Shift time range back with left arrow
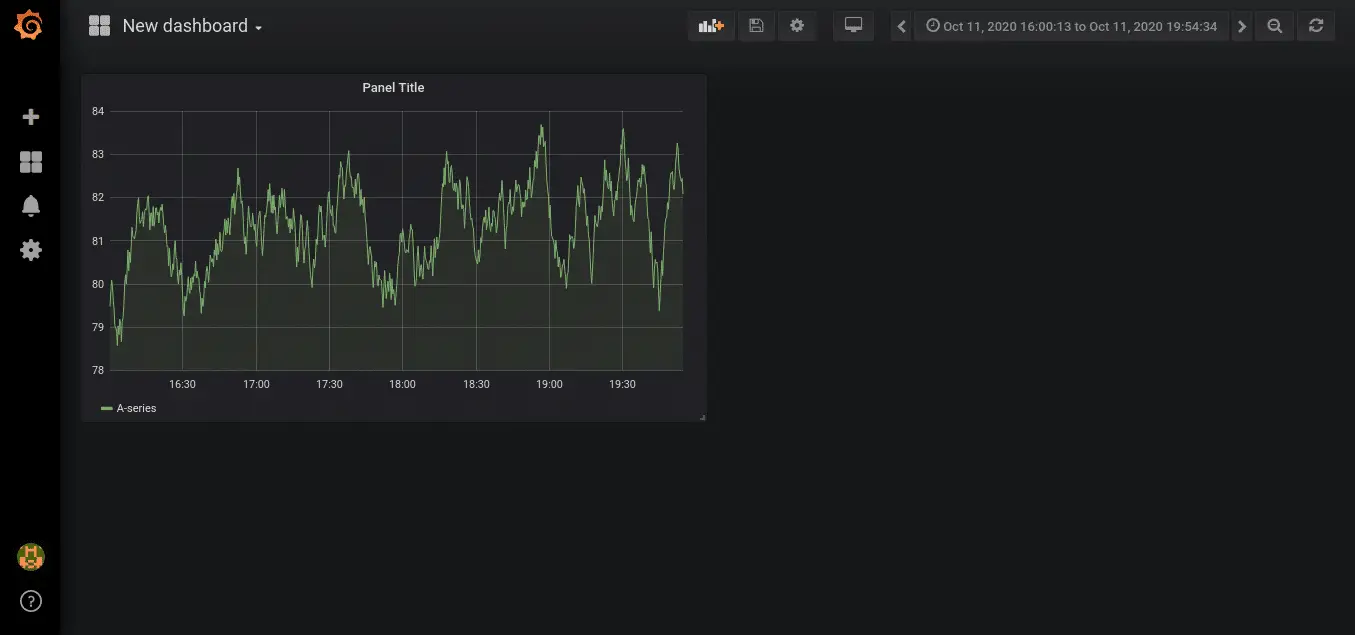The width and height of the screenshot is (1355, 635). tap(899, 25)
